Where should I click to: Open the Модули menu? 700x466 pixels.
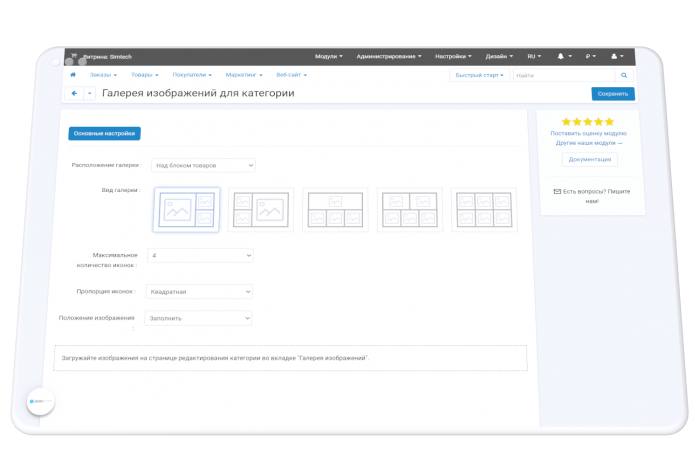click(x=329, y=56)
